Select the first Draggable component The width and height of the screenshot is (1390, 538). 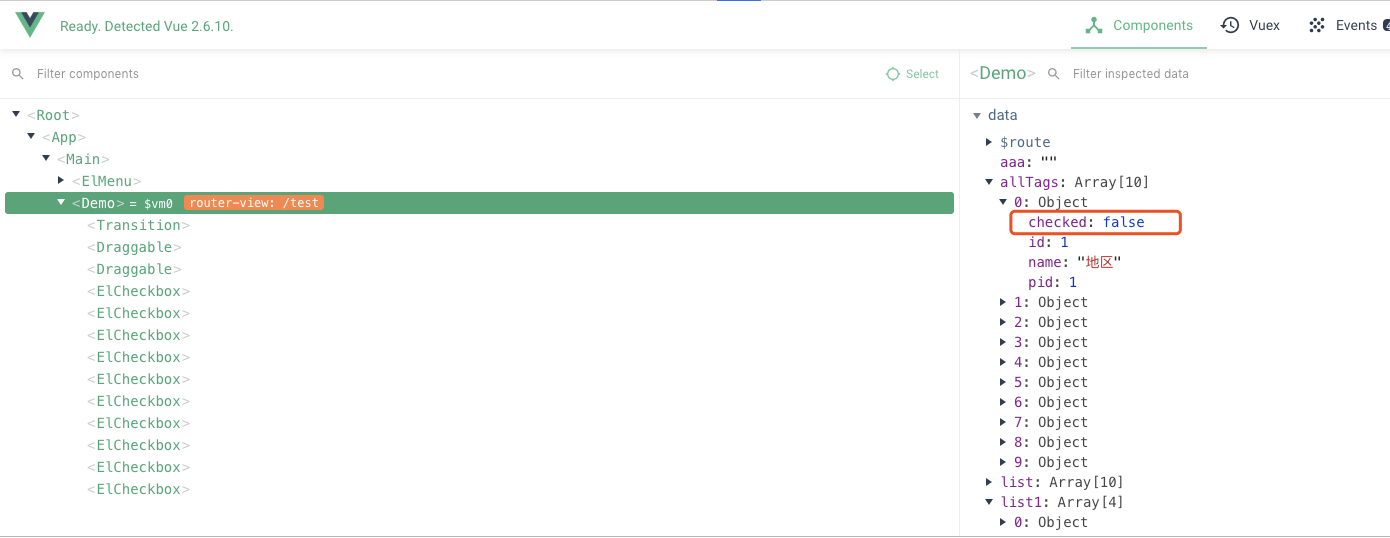[134, 247]
